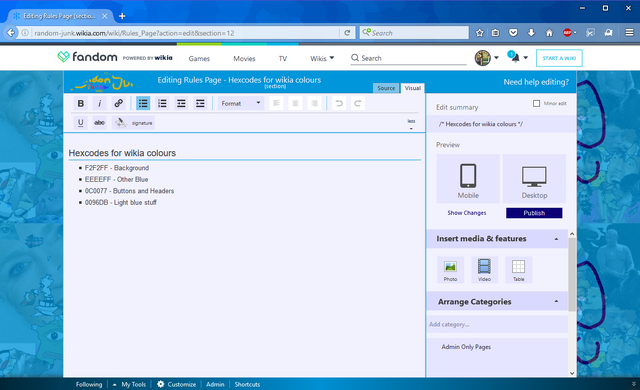Toggle the bulleted list button
The image size is (640, 390).
coord(143,103)
